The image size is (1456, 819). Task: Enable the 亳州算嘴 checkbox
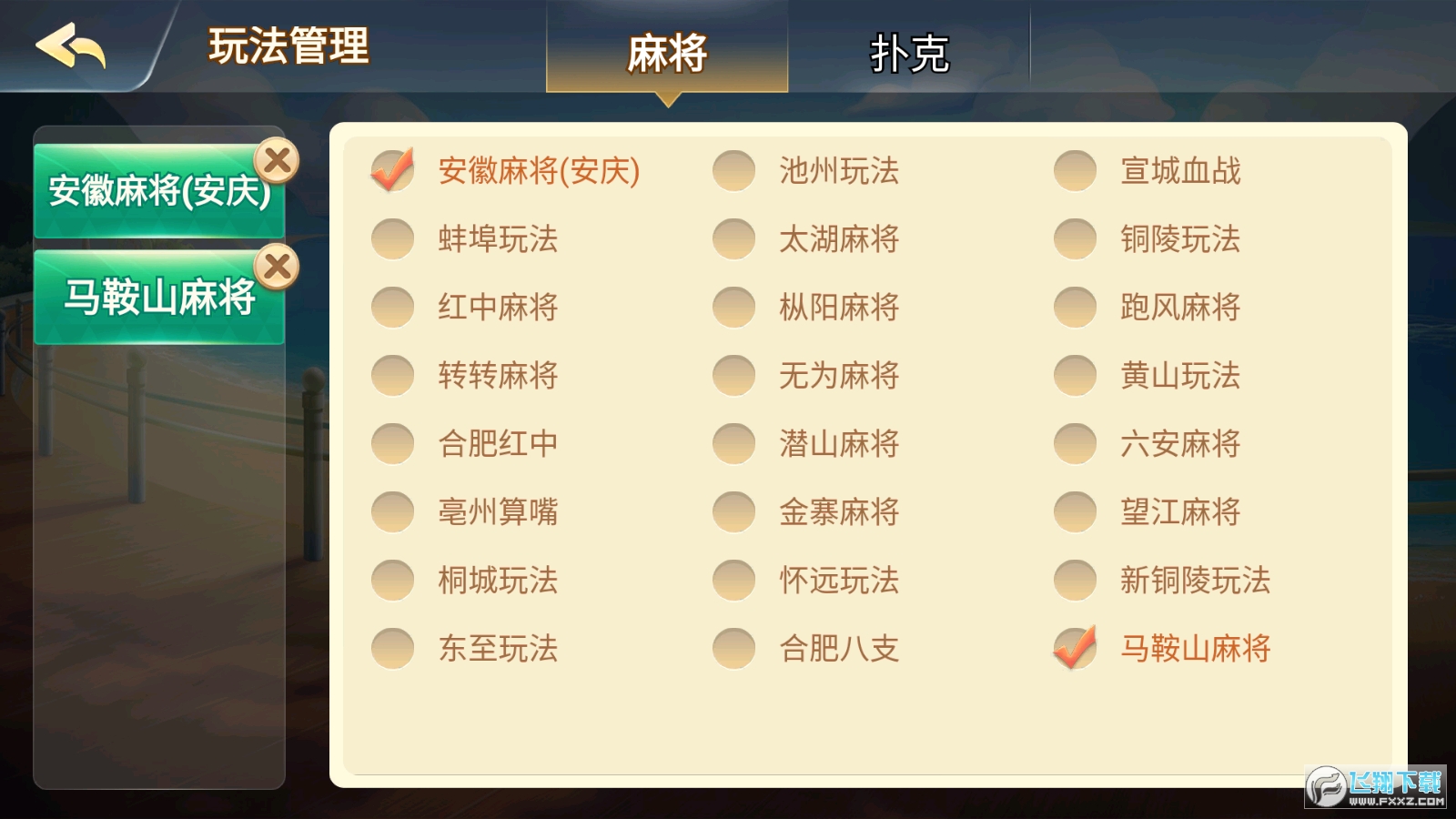click(x=393, y=511)
